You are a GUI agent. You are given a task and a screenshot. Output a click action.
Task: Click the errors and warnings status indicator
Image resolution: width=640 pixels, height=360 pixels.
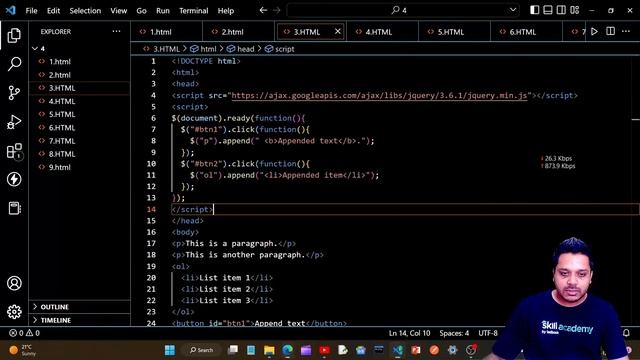(24, 333)
